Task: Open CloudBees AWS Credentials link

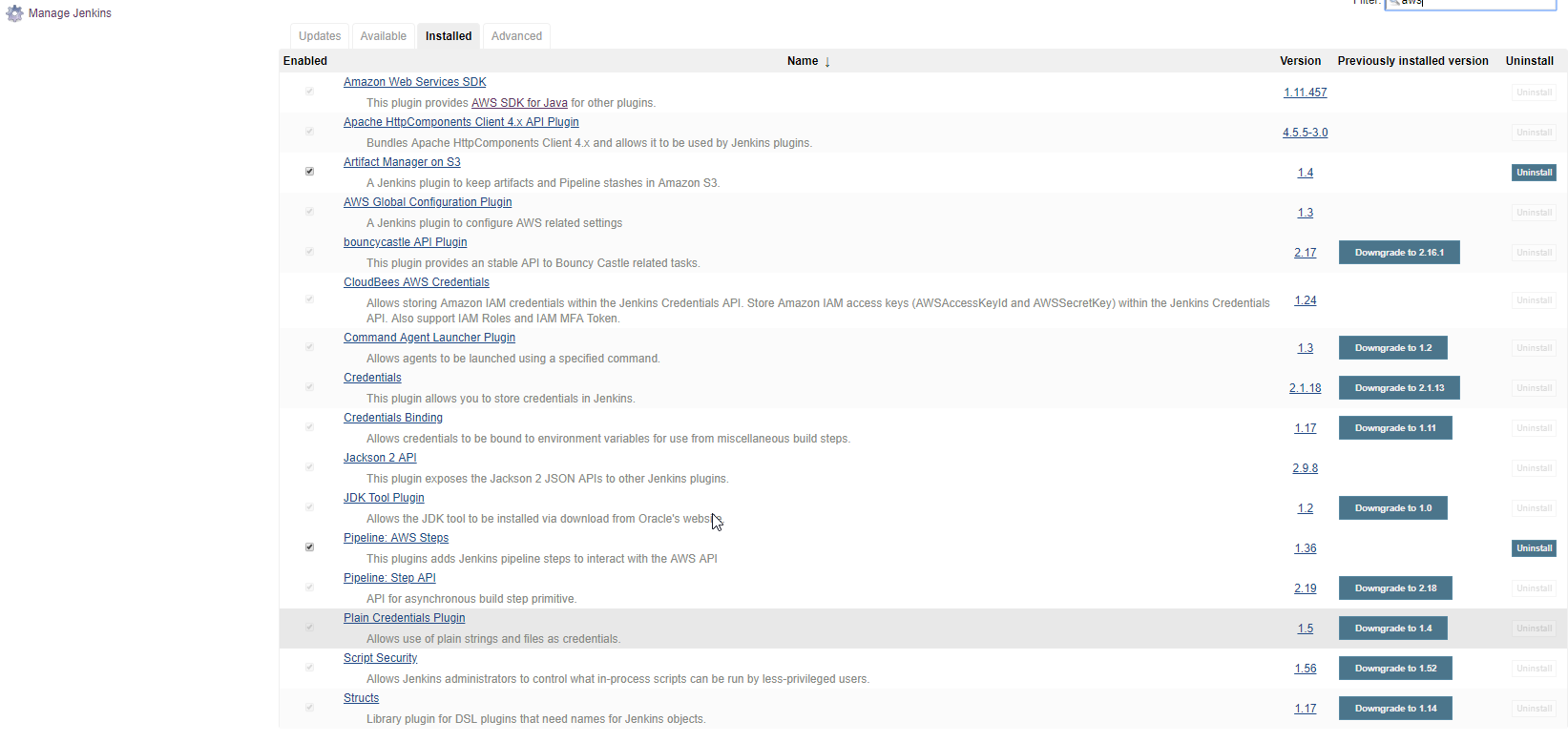Action: click(416, 282)
